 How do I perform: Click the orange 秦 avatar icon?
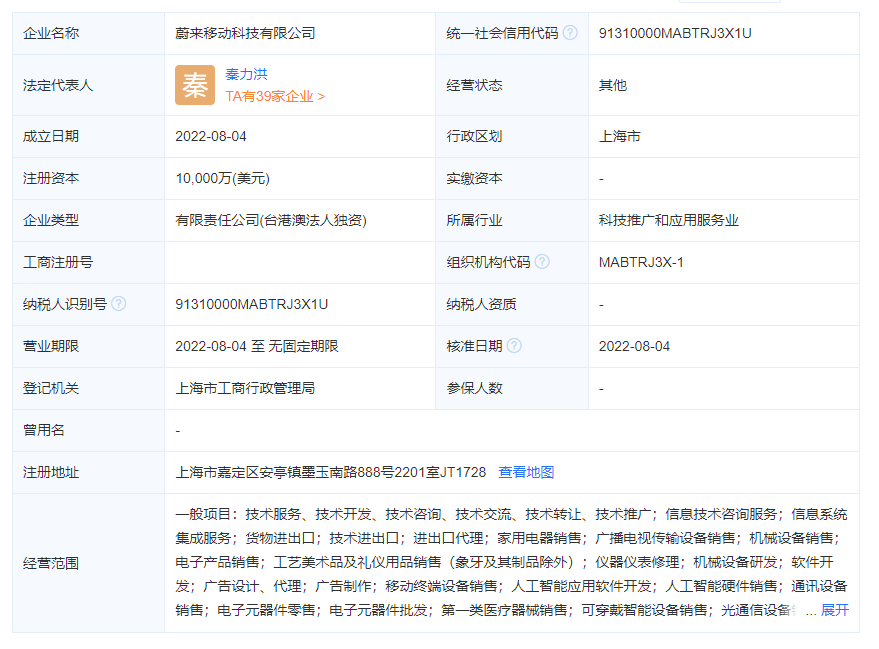(x=195, y=85)
